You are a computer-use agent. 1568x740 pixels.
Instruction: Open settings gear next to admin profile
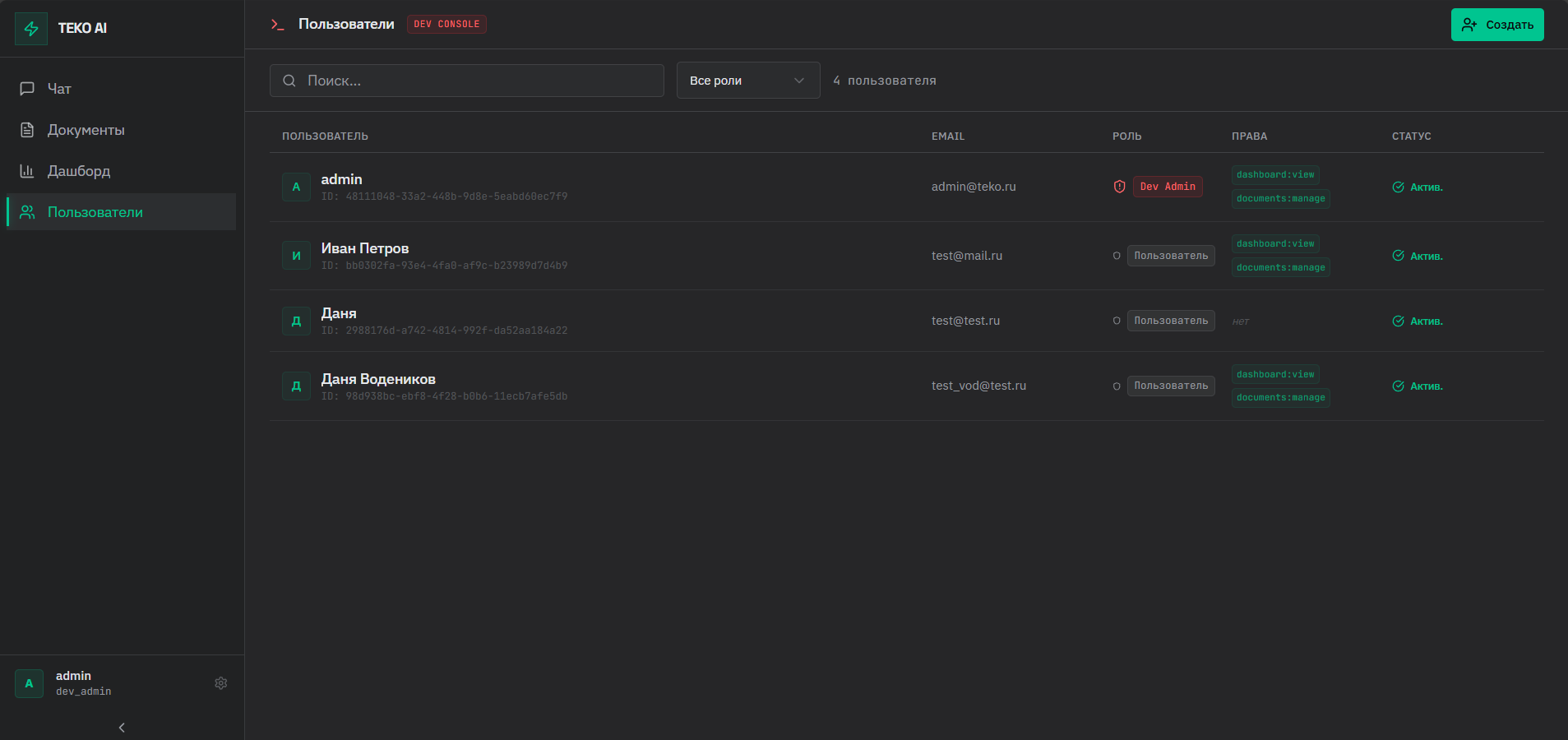pos(221,683)
